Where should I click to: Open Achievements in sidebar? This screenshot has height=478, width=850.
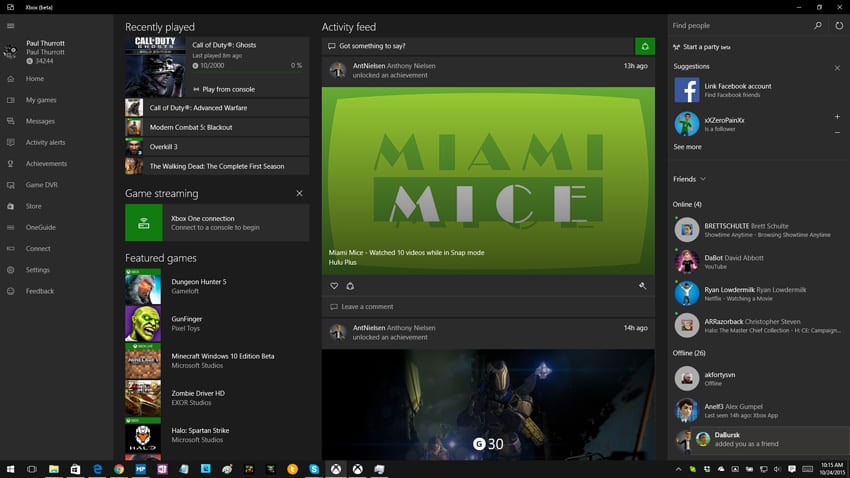click(46, 163)
